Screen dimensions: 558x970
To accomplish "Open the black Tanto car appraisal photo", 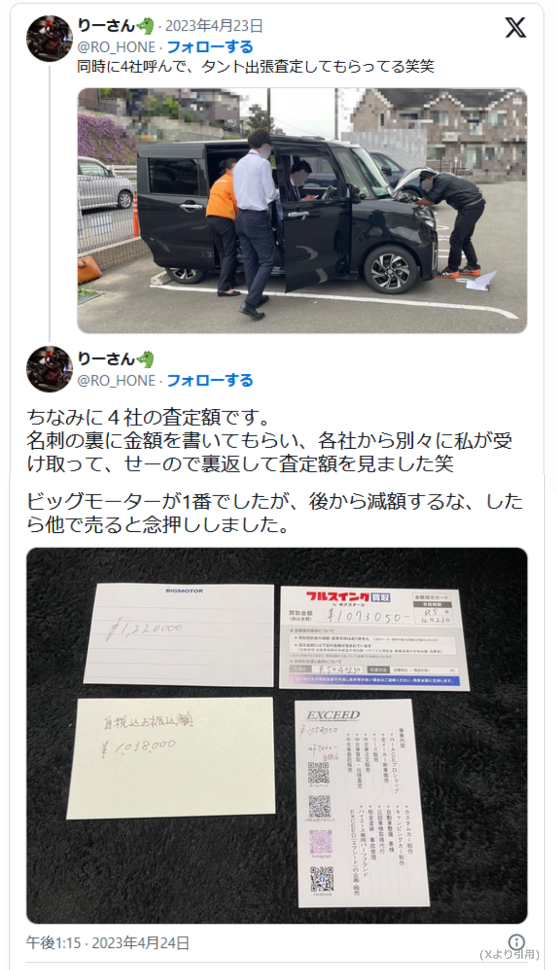I will [302, 210].
